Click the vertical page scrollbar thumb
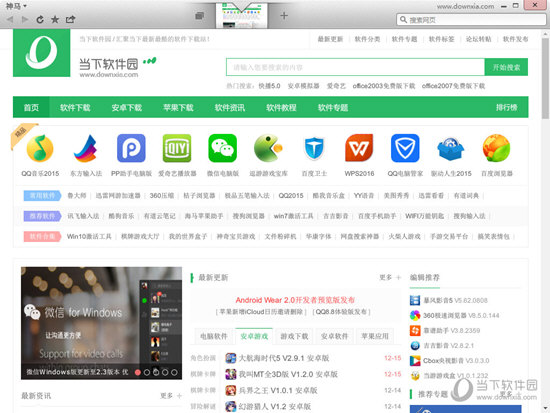Image resolution: width=550 pixels, height=413 pixels. pyautogui.click(x=545, y=78)
